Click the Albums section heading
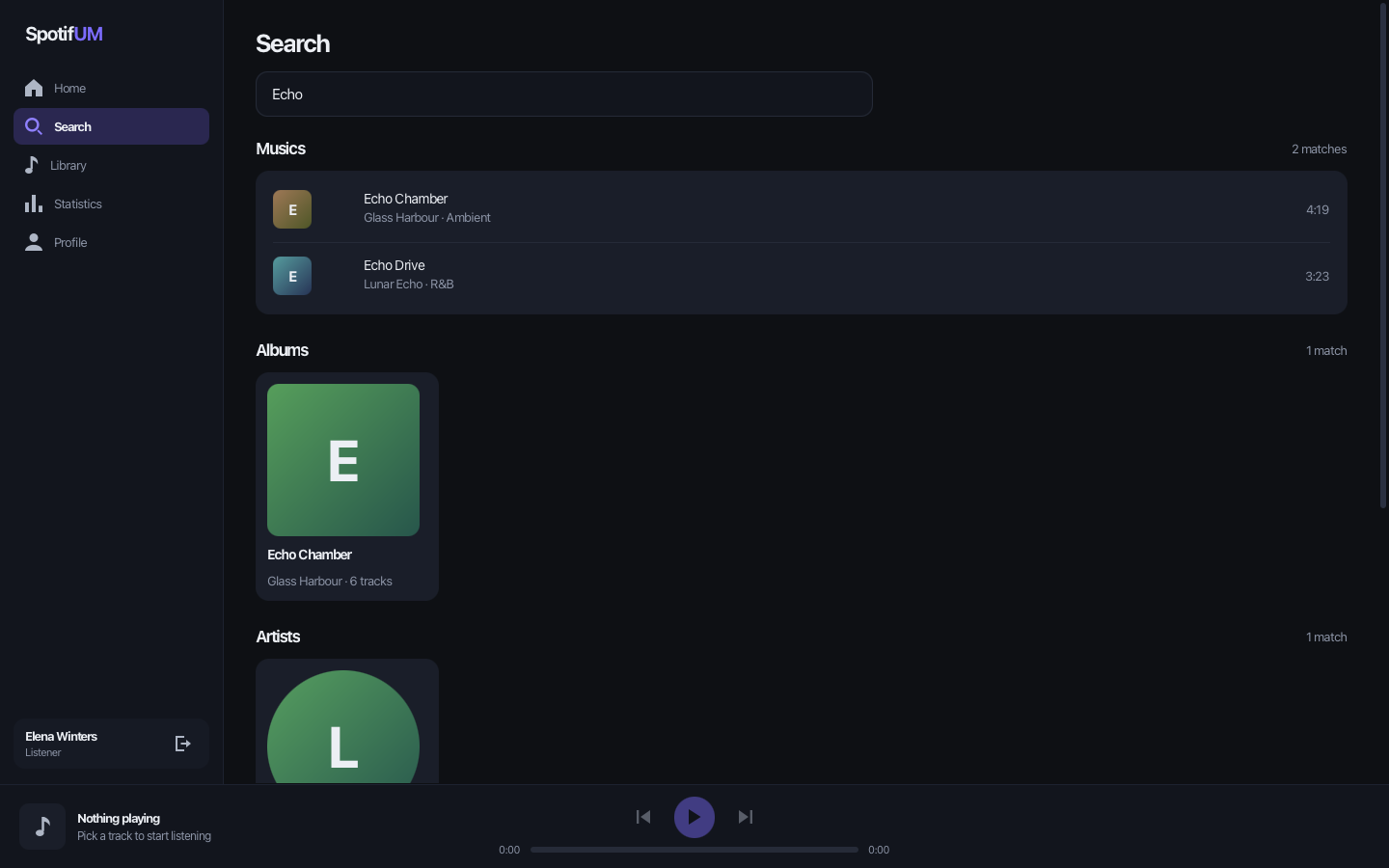The image size is (1389, 868). coord(282,350)
